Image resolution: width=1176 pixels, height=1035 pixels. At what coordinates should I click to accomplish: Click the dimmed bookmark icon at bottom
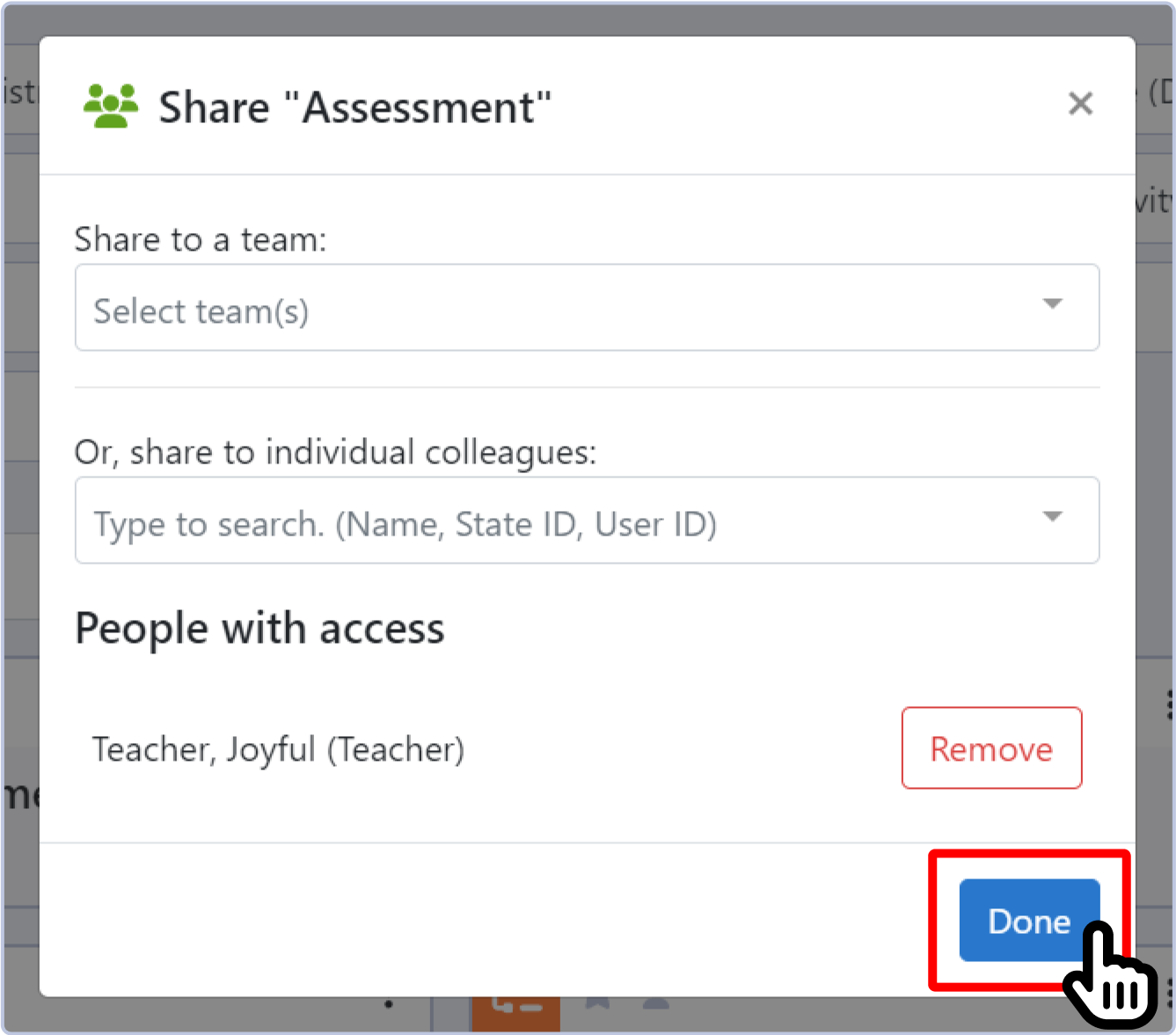coord(597,1004)
